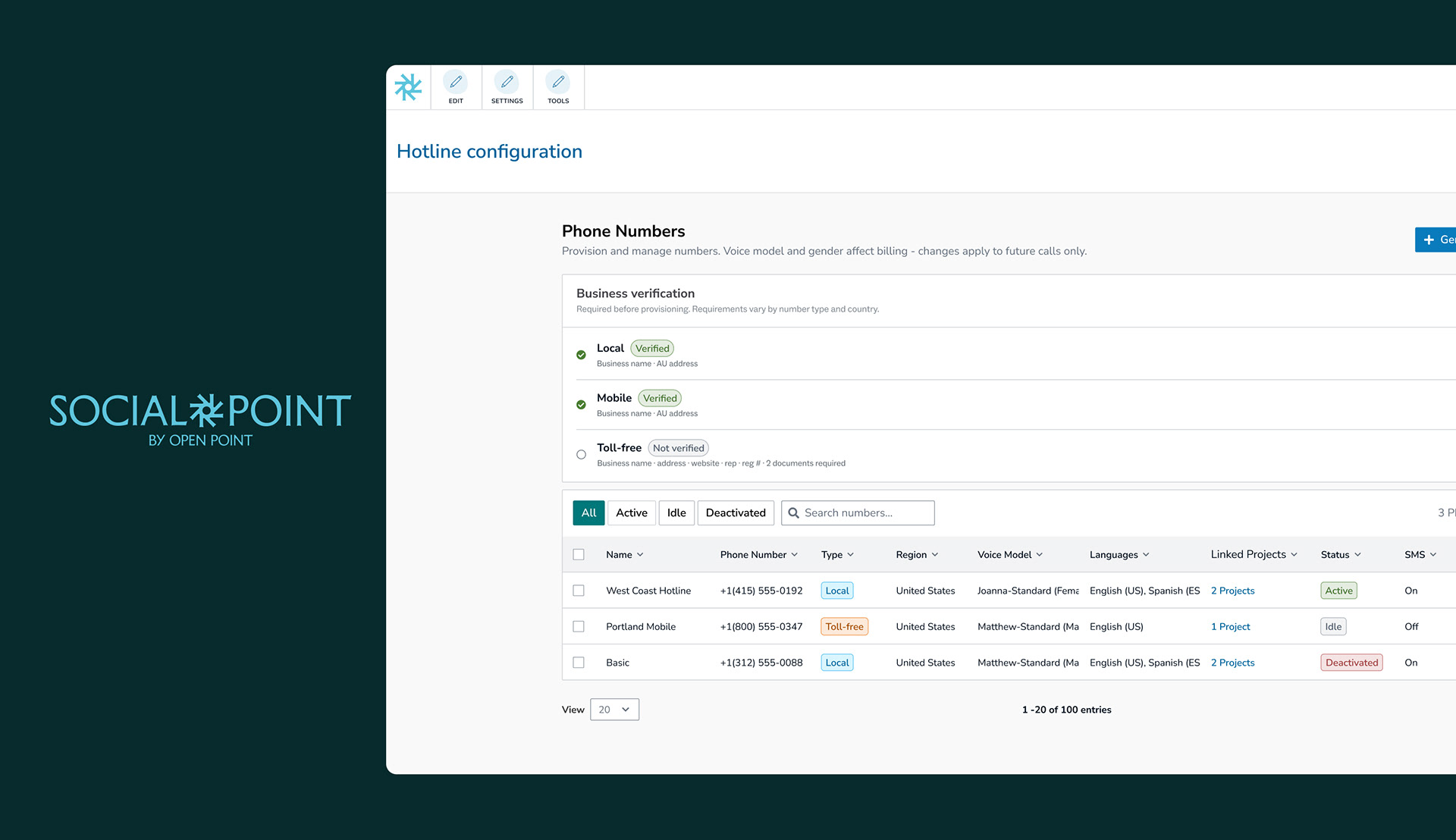Open the Edit pencil tool
This screenshot has width=1456, height=840.
coord(456,82)
